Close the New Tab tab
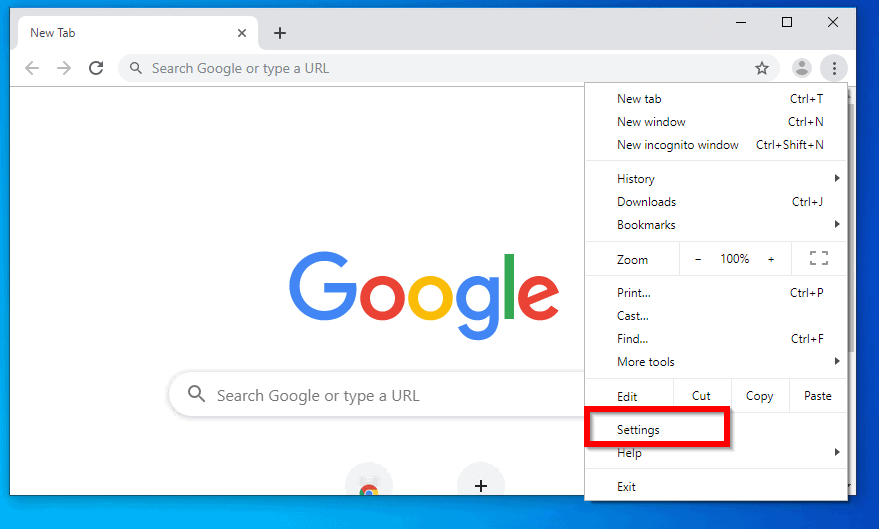 242,33
